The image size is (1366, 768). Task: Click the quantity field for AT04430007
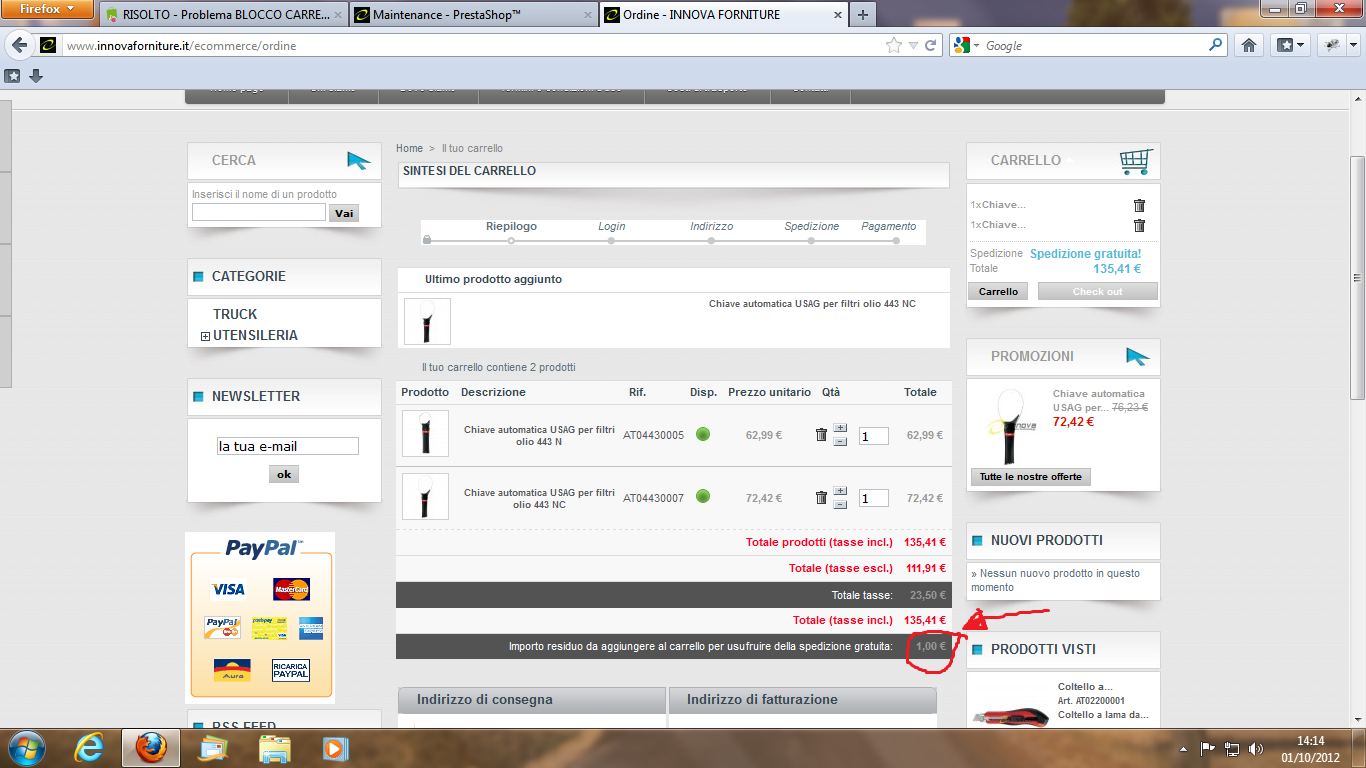pos(874,498)
